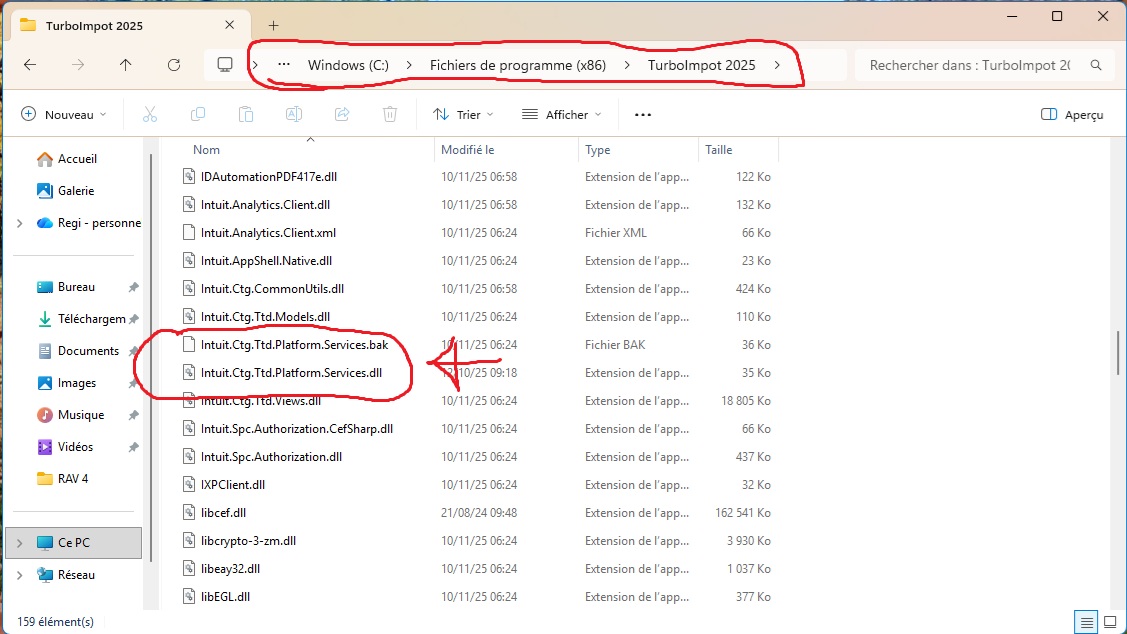Click the search magnifier icon
Screen dimensions: 1127x634
(1096, 65)
